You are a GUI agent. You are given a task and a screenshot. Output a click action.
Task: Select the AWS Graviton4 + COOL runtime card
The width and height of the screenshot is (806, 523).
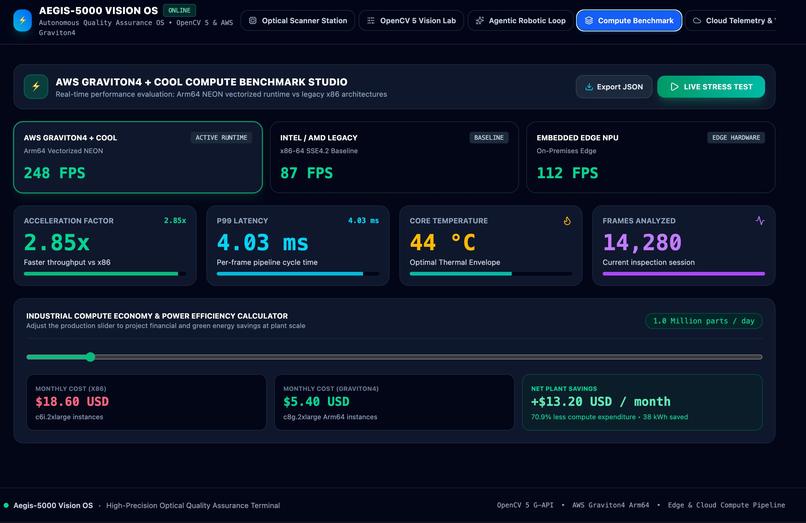[x=138, y=157]
